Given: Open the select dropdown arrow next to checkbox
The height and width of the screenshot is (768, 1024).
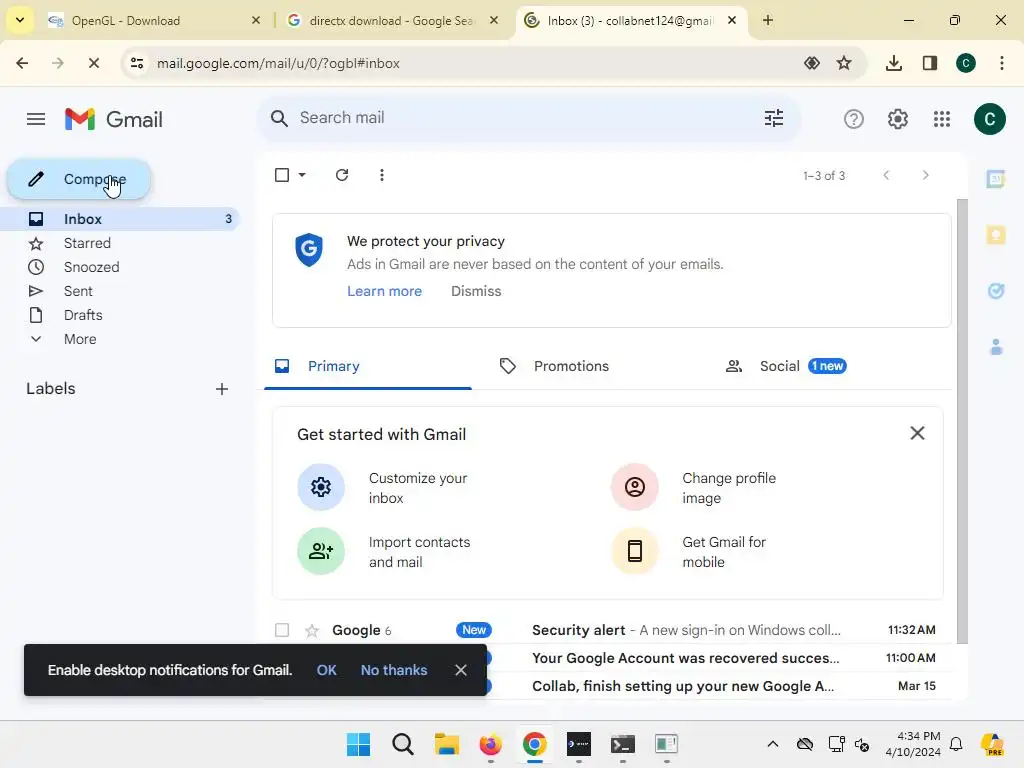Looking at the screenshot, I should (302, 175).
